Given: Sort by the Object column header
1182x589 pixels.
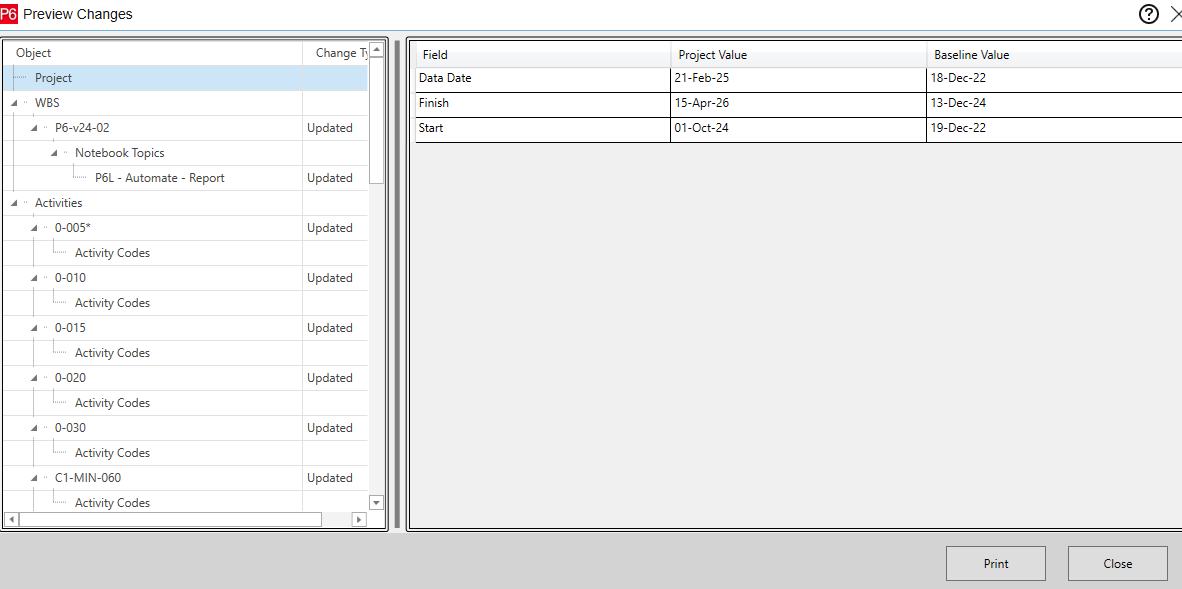Looking at the screenshot, I should [150, 52].
